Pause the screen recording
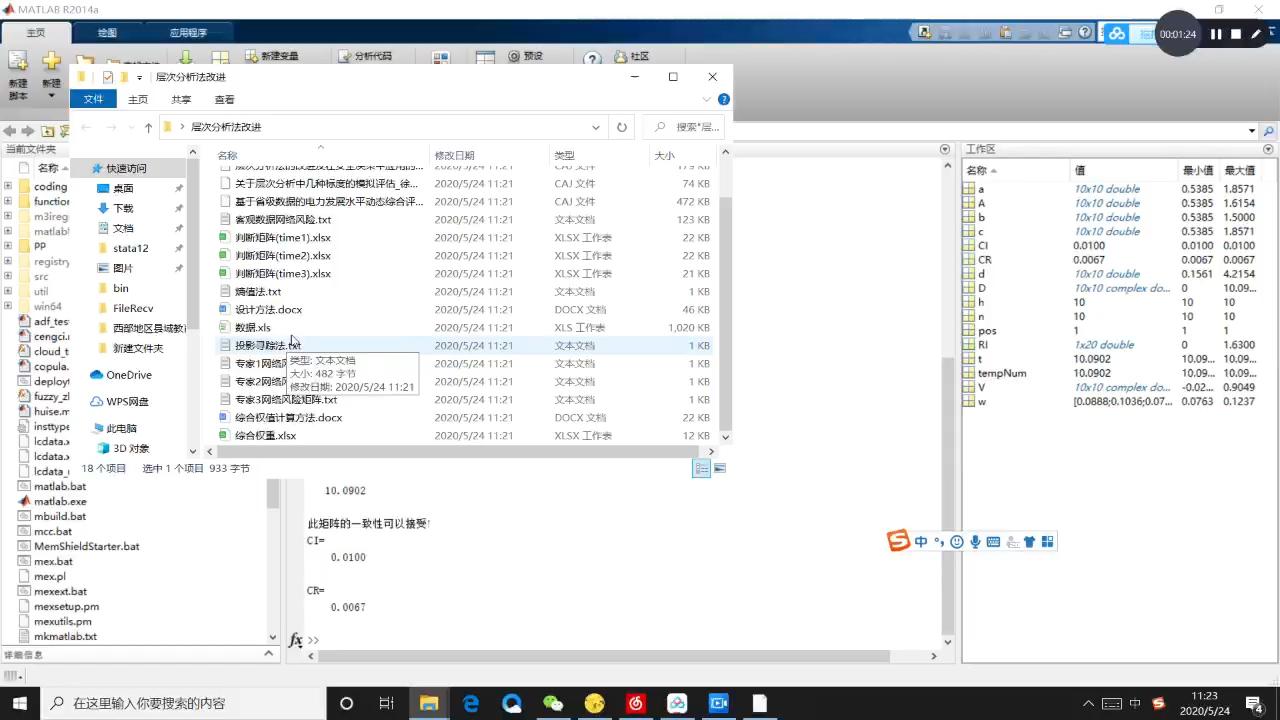 tap(1214, 33)
